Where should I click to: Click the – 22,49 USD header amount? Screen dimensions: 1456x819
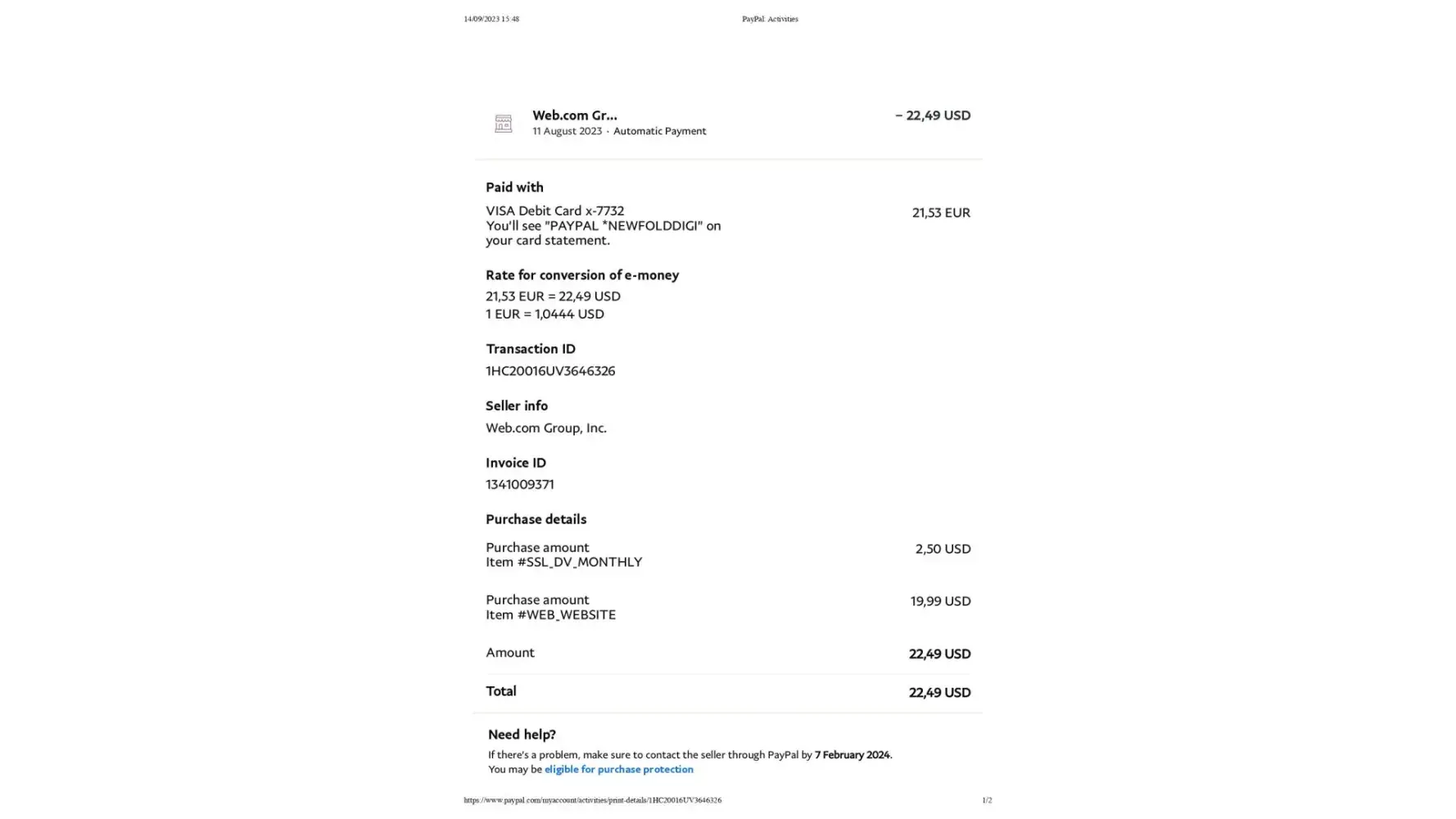click(x=932, y=115)
